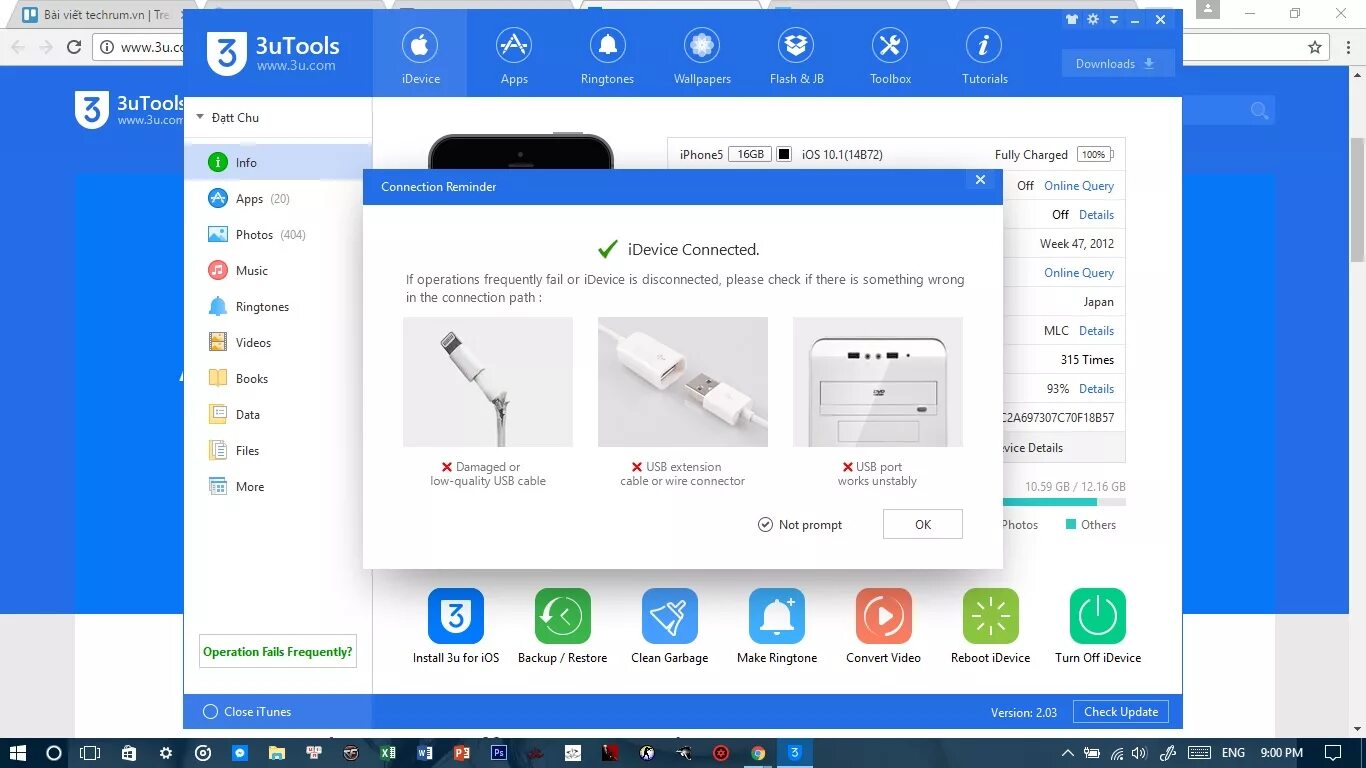The width and height of the screenshot is (1366, 768).
Task: Select Data in the sidebar
Action: (x=278, y=414)
